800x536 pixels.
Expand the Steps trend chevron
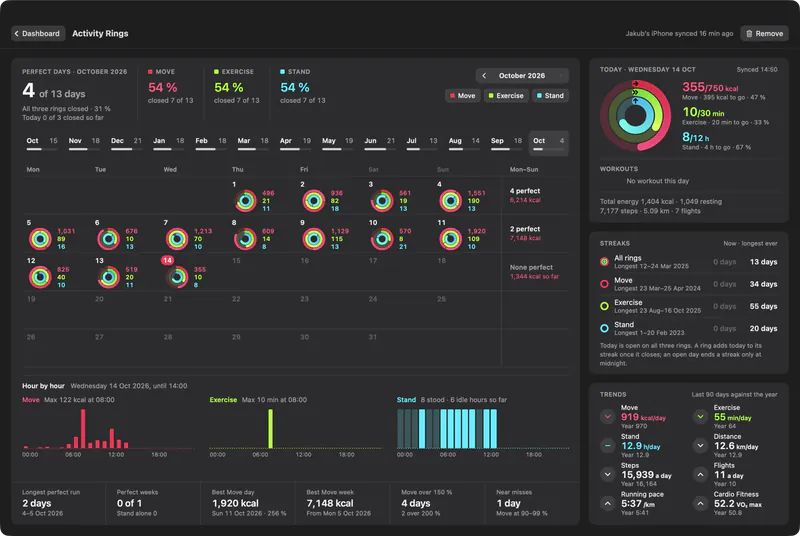tap(608, 475)
